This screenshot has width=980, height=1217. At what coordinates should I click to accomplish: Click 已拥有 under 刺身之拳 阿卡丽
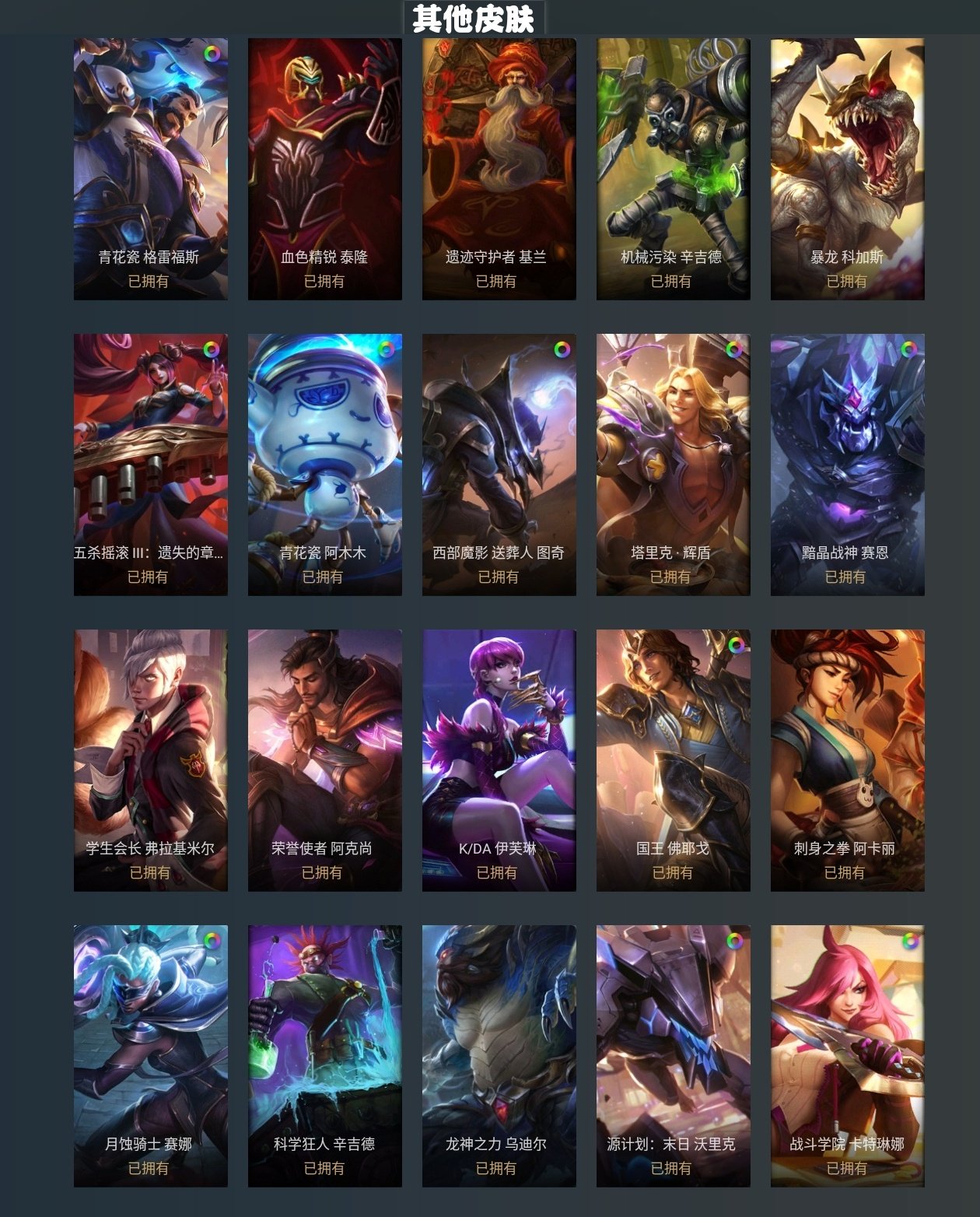[x=845, y=872]
